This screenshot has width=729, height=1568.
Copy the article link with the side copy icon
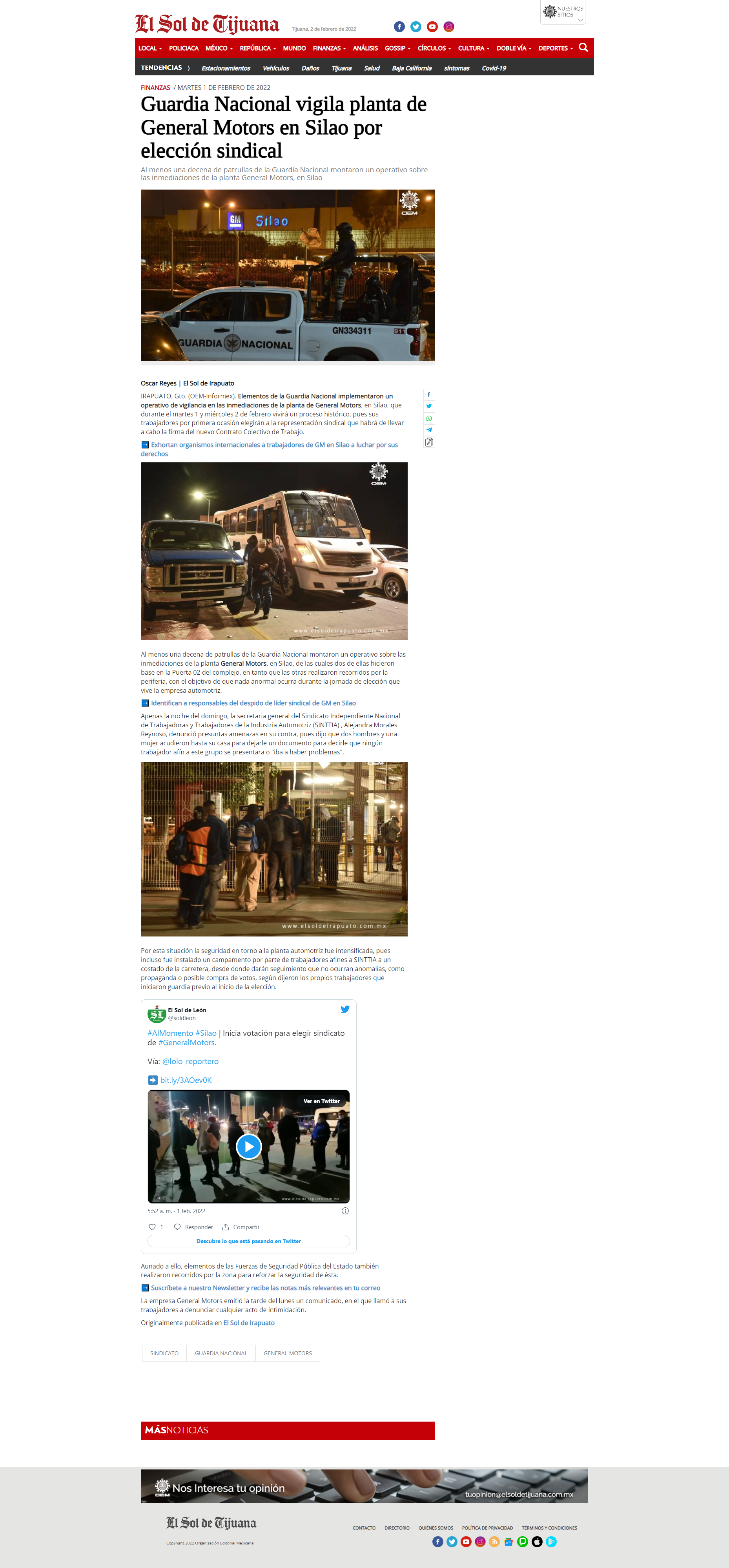pyautogui.click(x=429, y=442)
